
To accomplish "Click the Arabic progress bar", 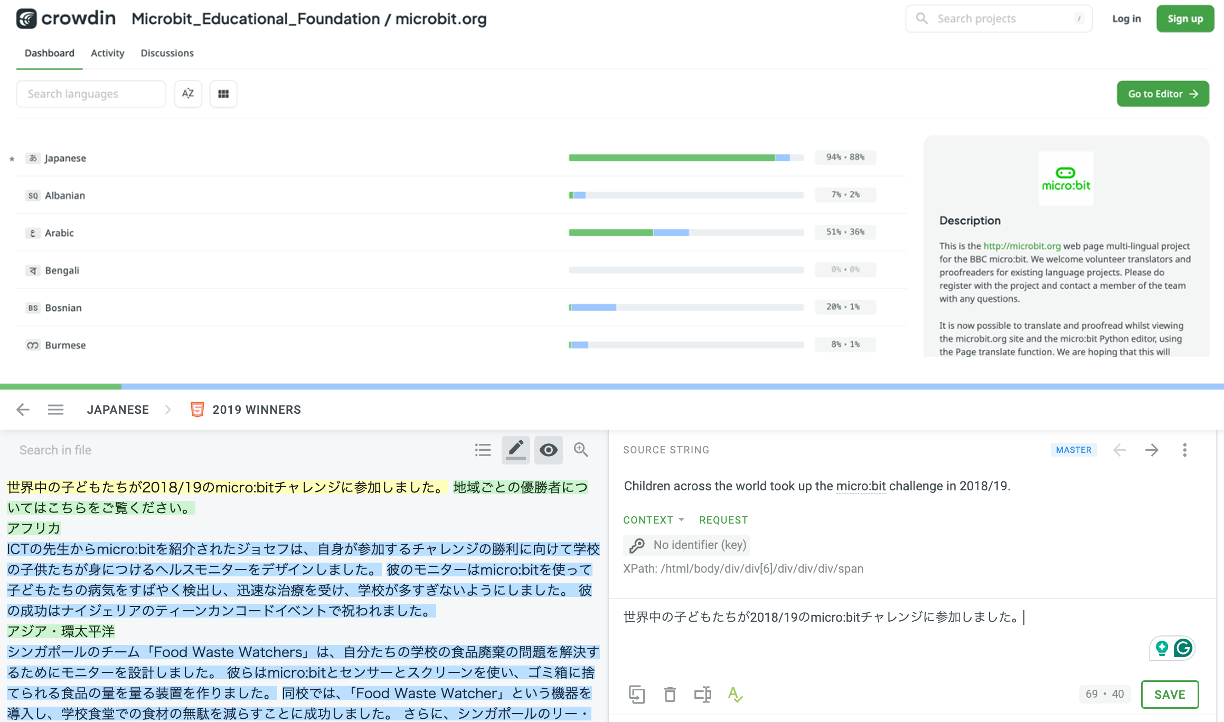I will tap(686, 233).
